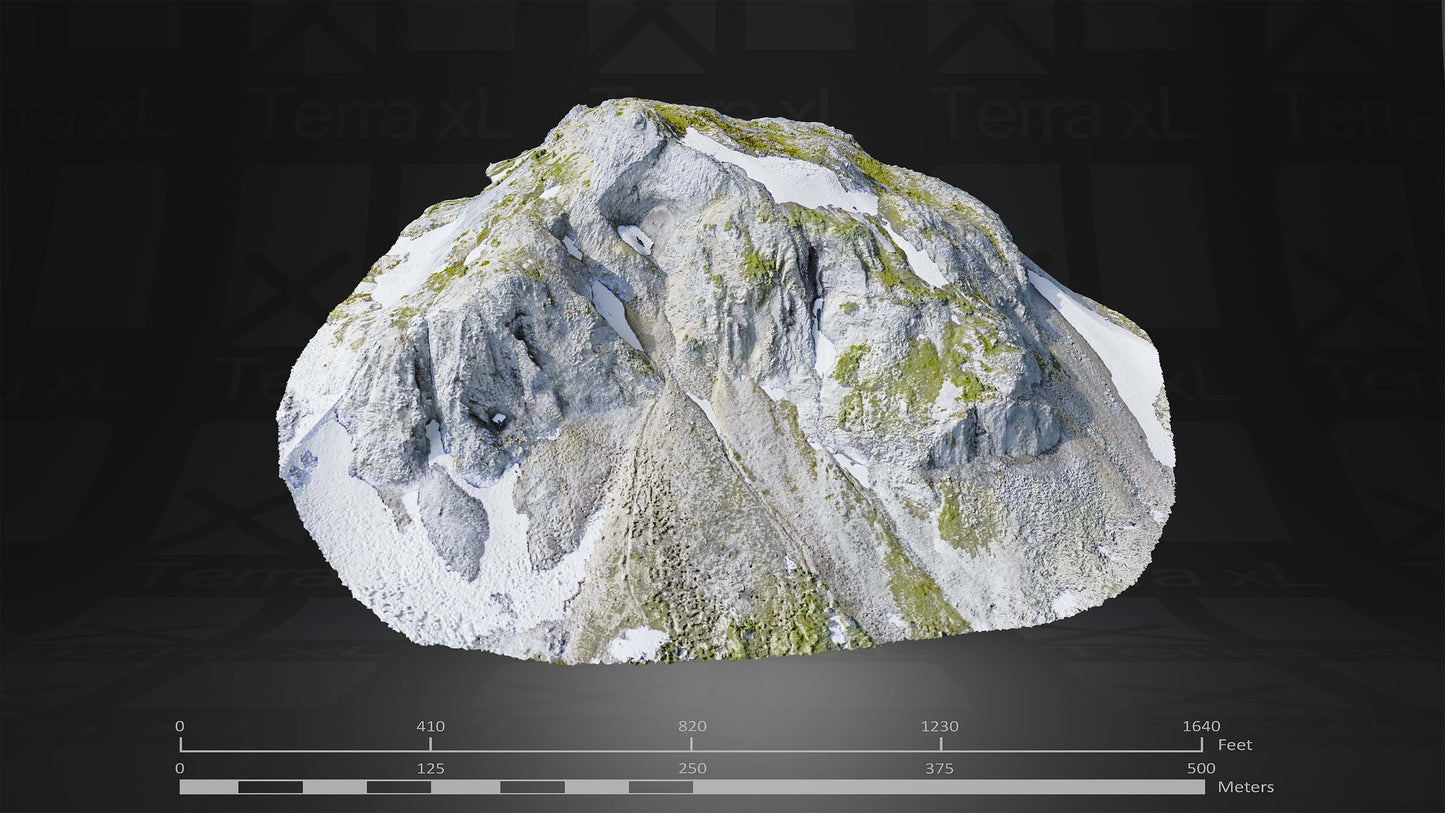Select the "410" tick label on the Feet scale
Image resolution: width=1445 pixels, height=813 pixels.
tap(431, 727)
